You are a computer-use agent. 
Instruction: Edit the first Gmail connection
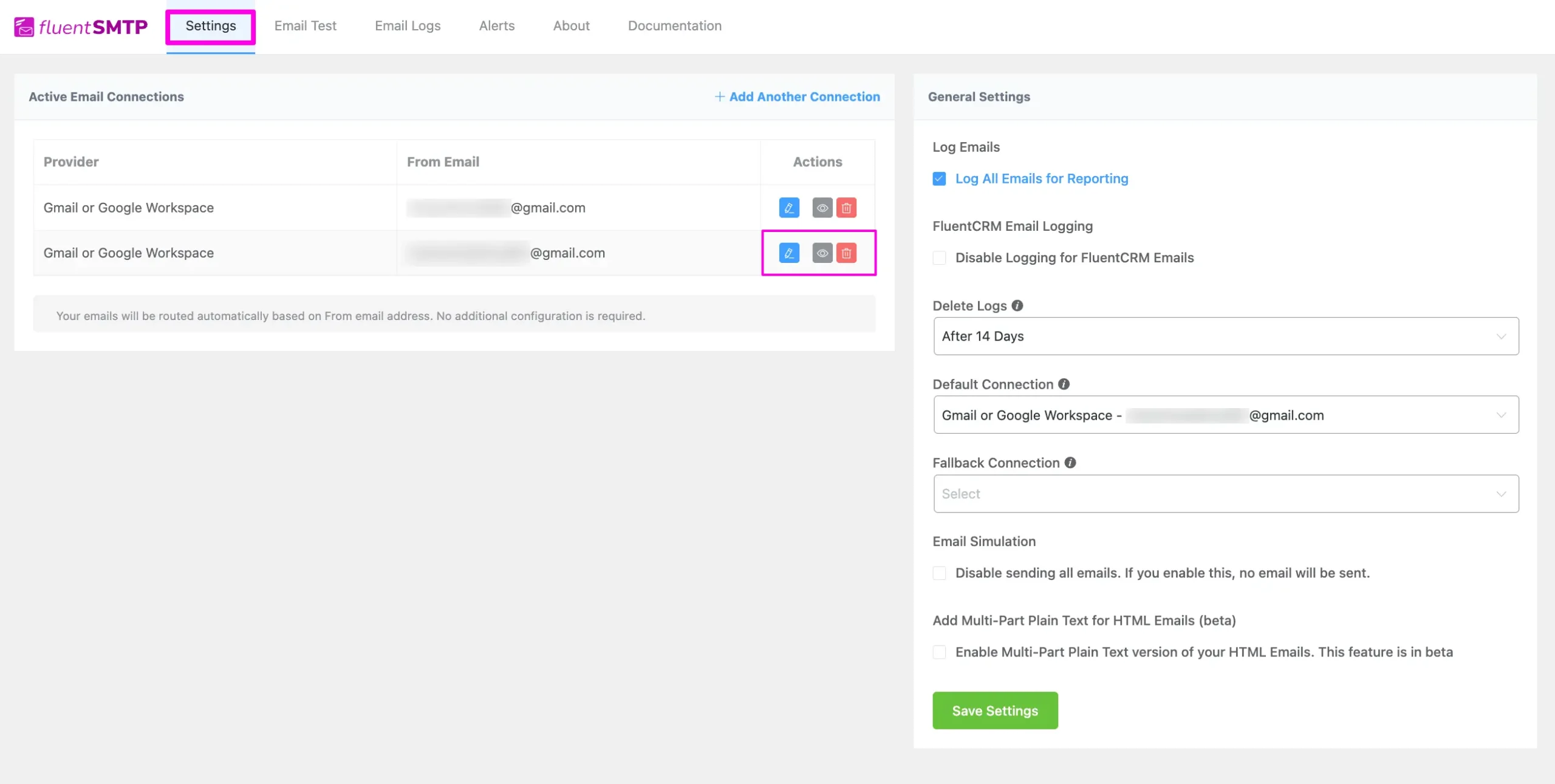(x=789, y=208)
